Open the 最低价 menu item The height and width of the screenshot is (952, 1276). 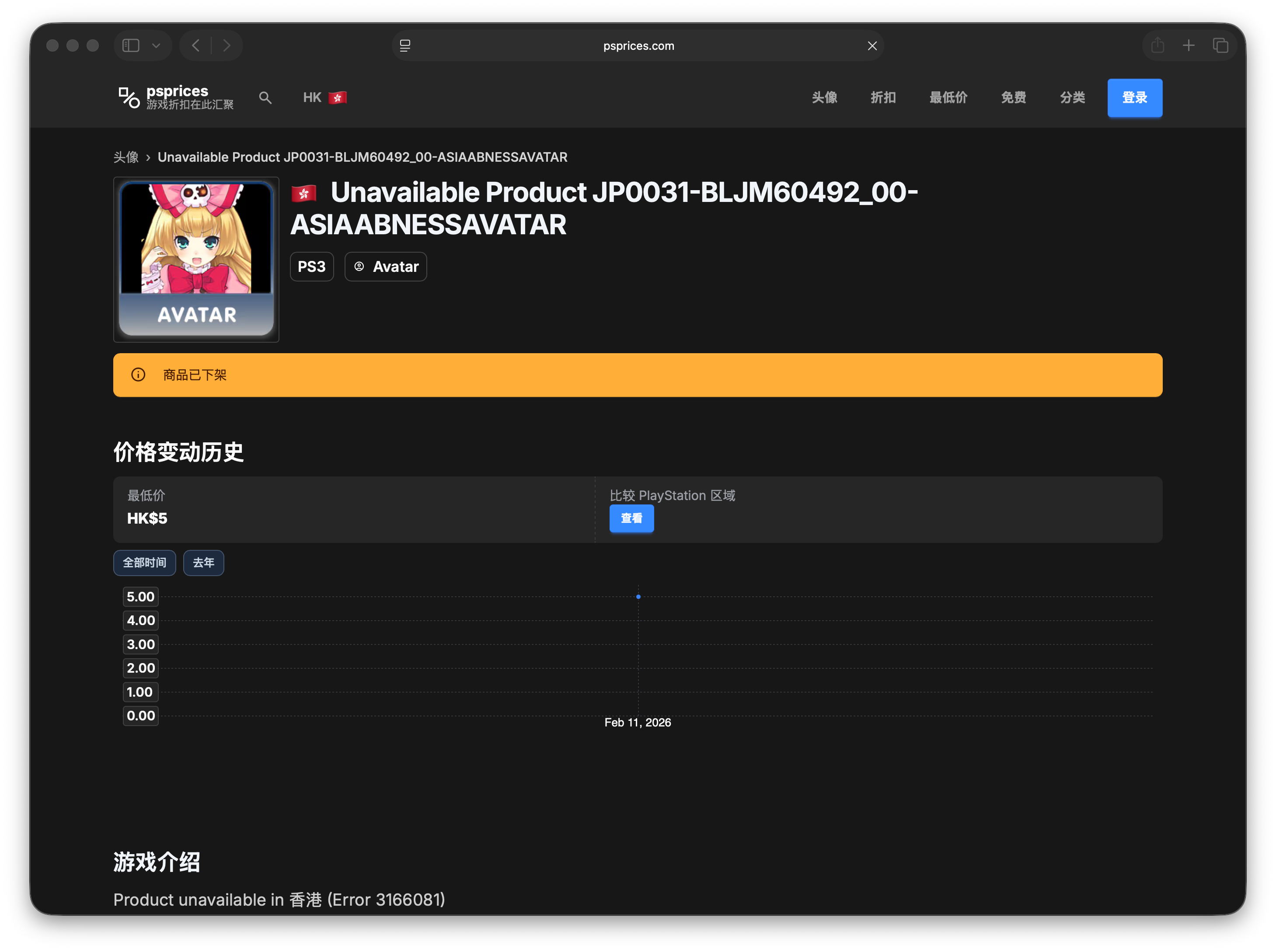[948, 97]
